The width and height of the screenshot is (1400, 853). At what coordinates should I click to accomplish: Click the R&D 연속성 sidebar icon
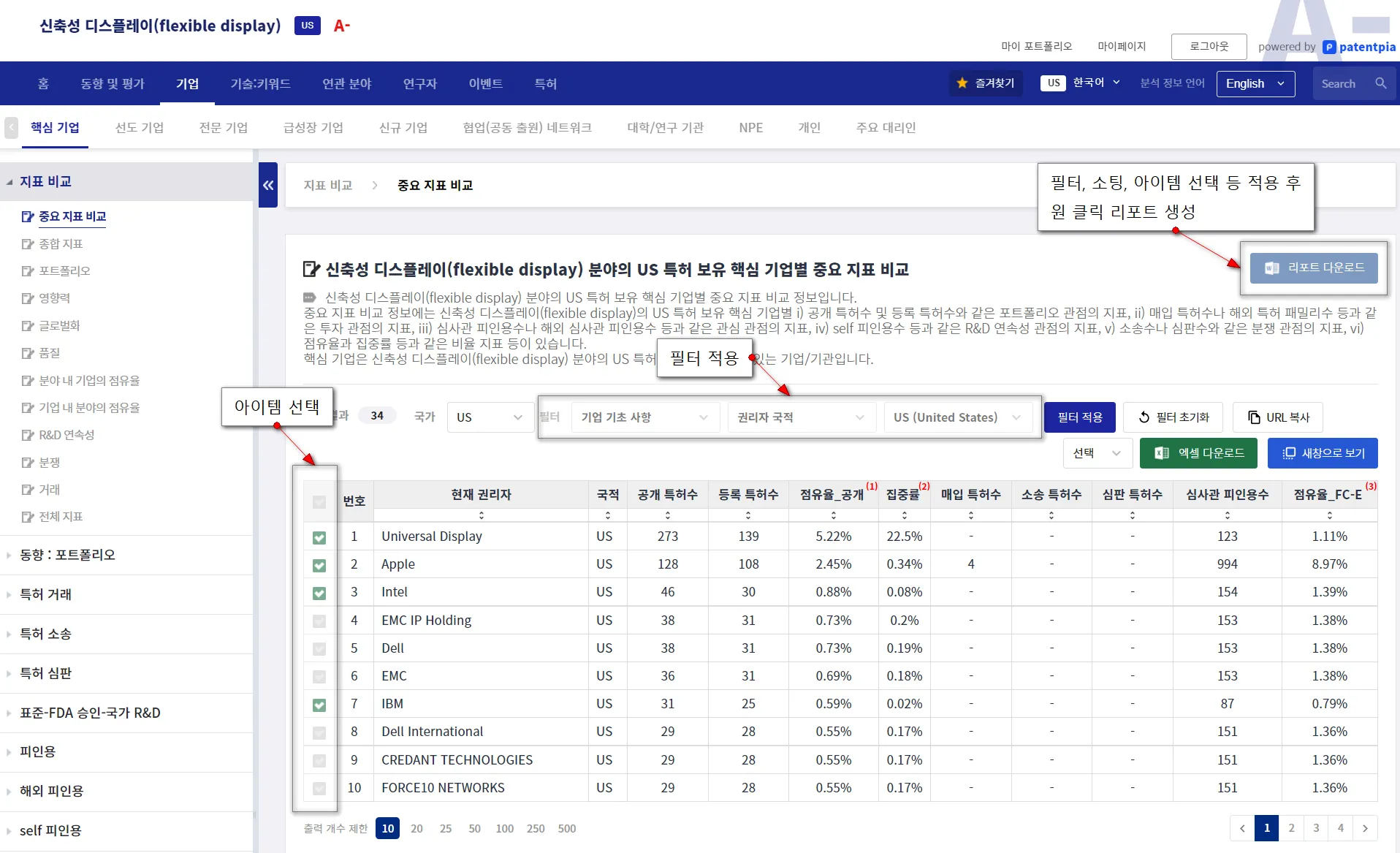(x=28, y=435)
